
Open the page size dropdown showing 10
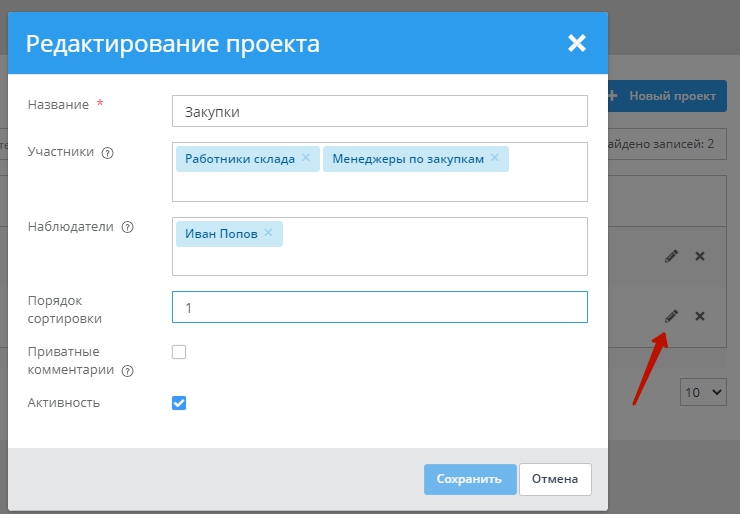point(703,393)
